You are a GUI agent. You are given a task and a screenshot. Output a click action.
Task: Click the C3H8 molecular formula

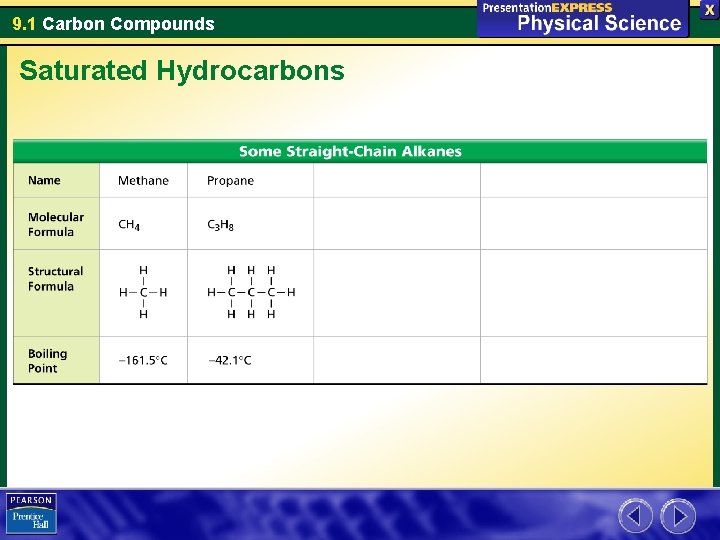point(220,225)
